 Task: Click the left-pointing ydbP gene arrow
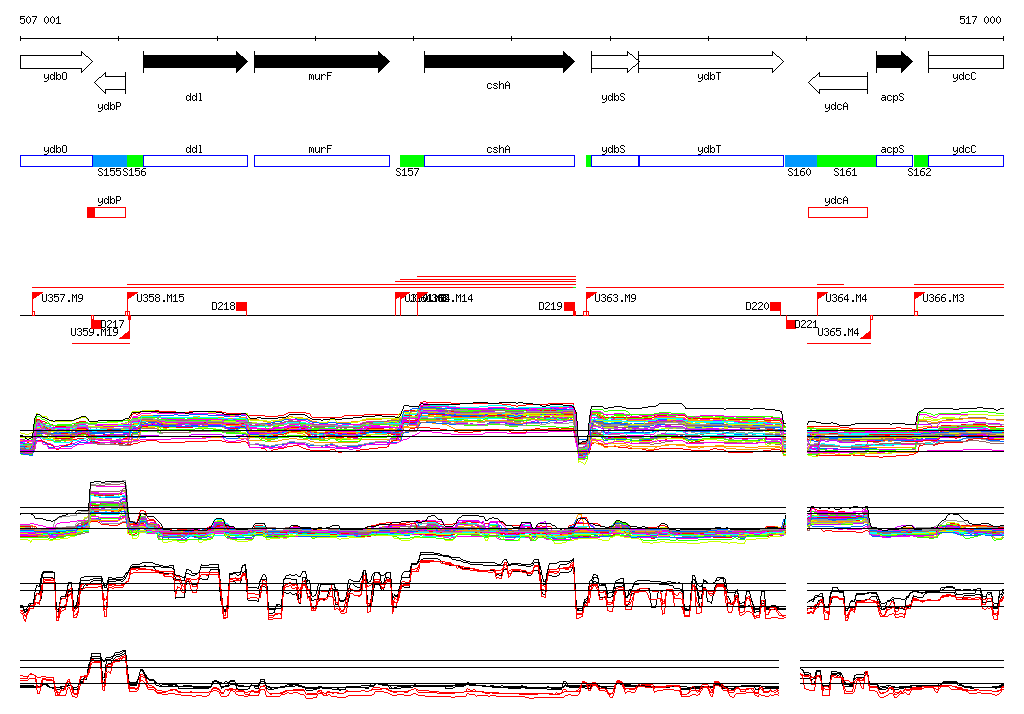pos(110,82)
